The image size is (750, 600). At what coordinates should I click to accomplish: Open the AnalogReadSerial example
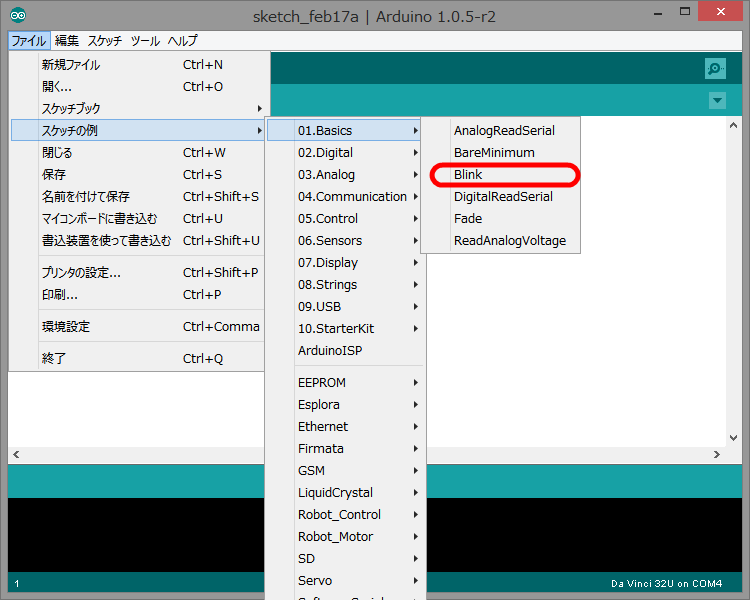[x=501, y=131]
